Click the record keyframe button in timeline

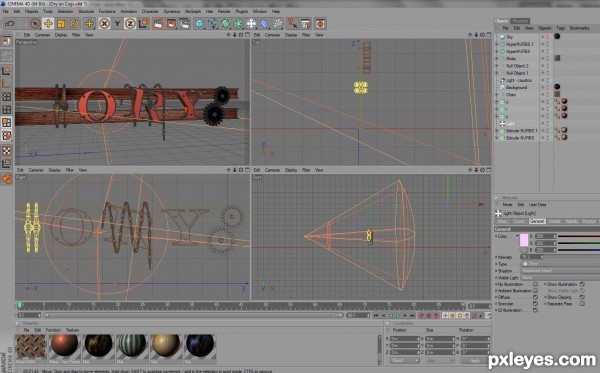[422, 316]
